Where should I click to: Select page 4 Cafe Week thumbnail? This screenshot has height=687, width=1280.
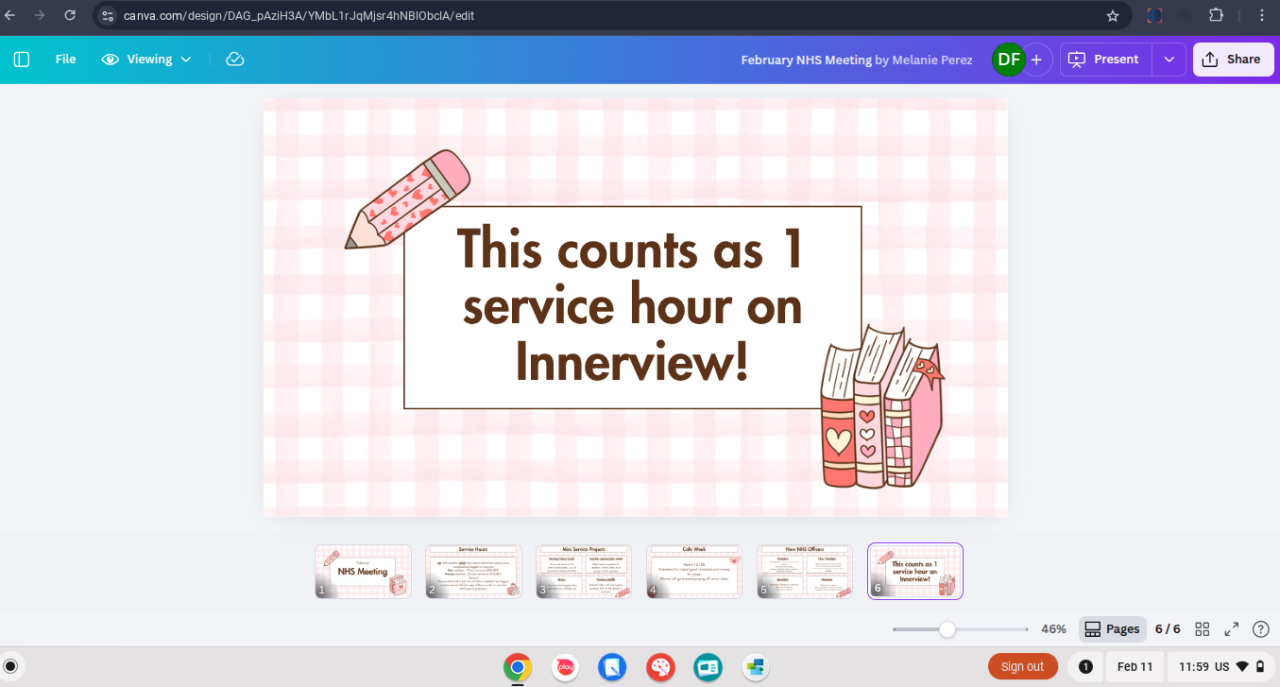[694, 571]
